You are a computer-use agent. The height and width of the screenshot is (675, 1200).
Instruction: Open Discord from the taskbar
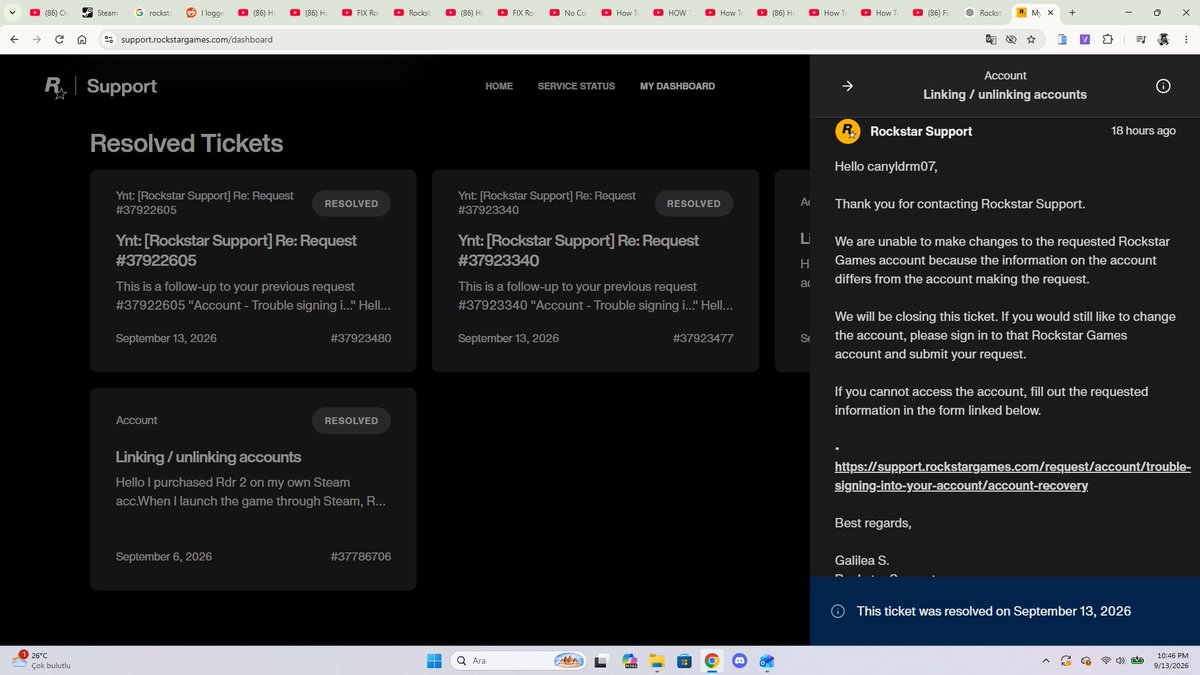coord(739,661)
